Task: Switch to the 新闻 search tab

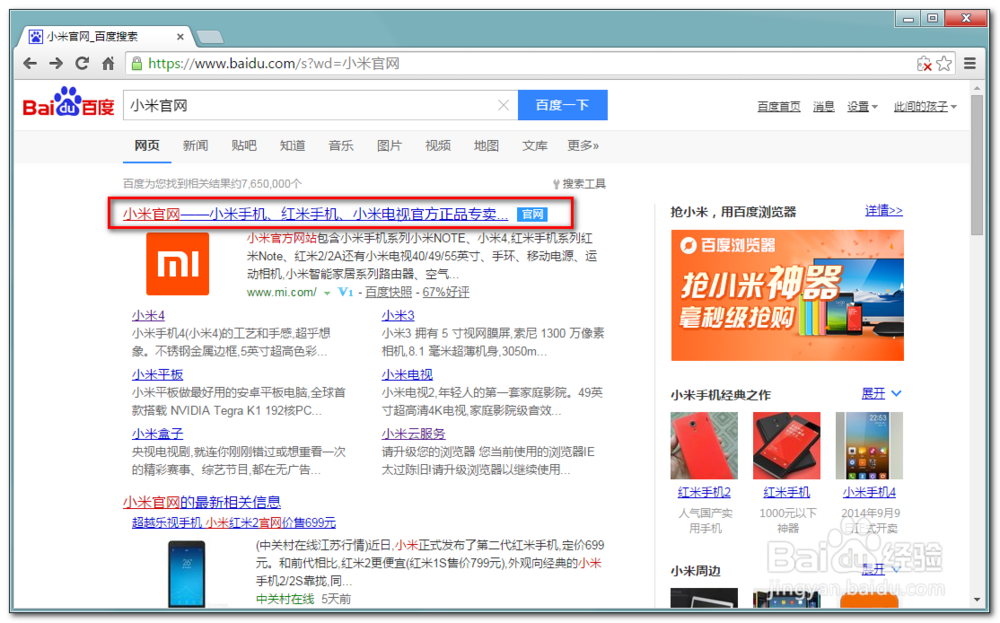Action: pyautogui.click(x=195, y=145)
